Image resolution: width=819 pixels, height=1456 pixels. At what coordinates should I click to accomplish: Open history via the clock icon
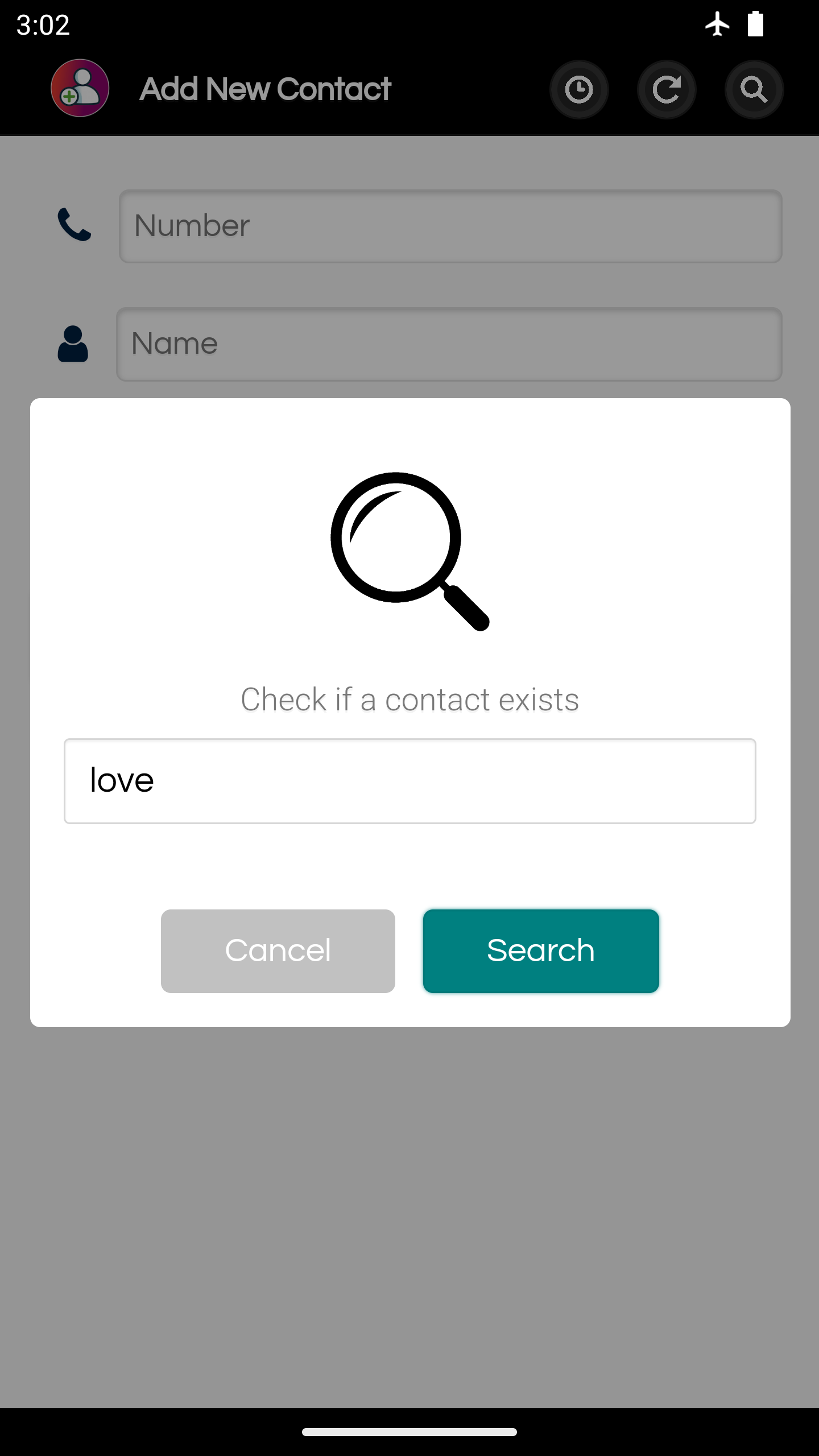[x=579, y=89]
